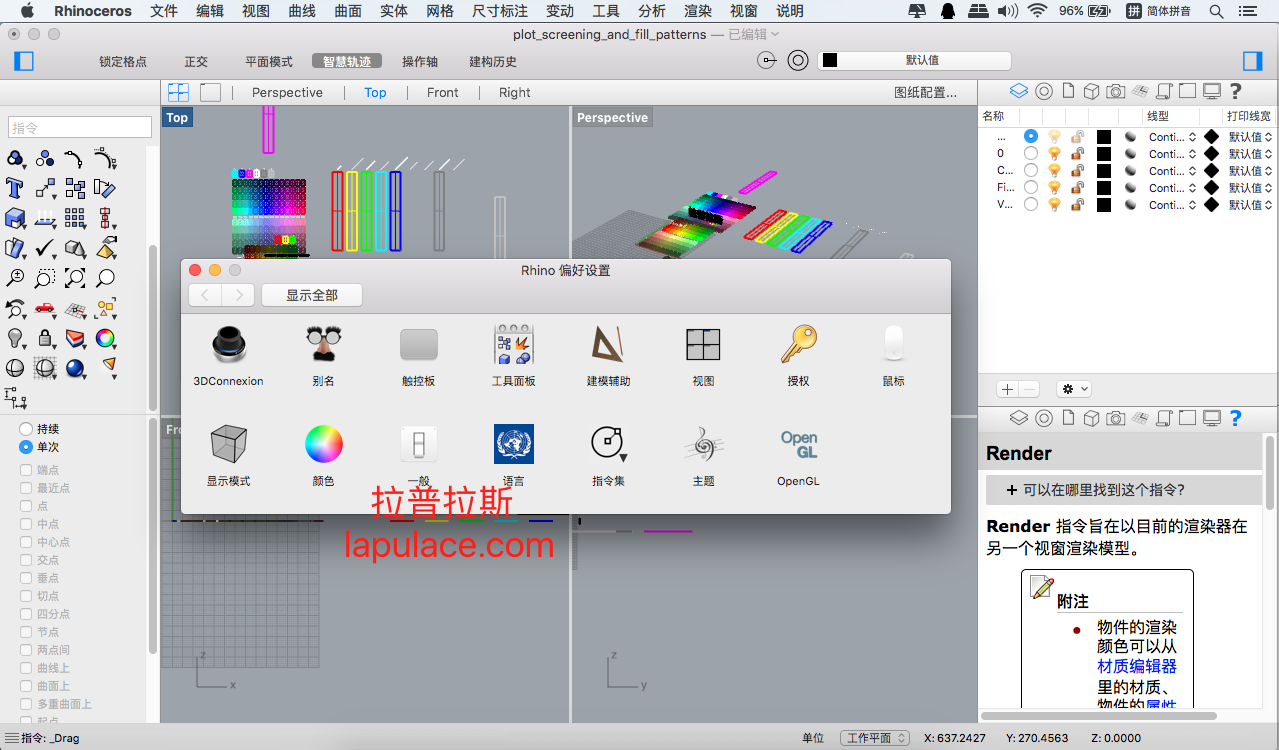Screen dimensions: 1279x750
Task: Click the checkmark Check objects tool
Action: (x=45, y=248)
